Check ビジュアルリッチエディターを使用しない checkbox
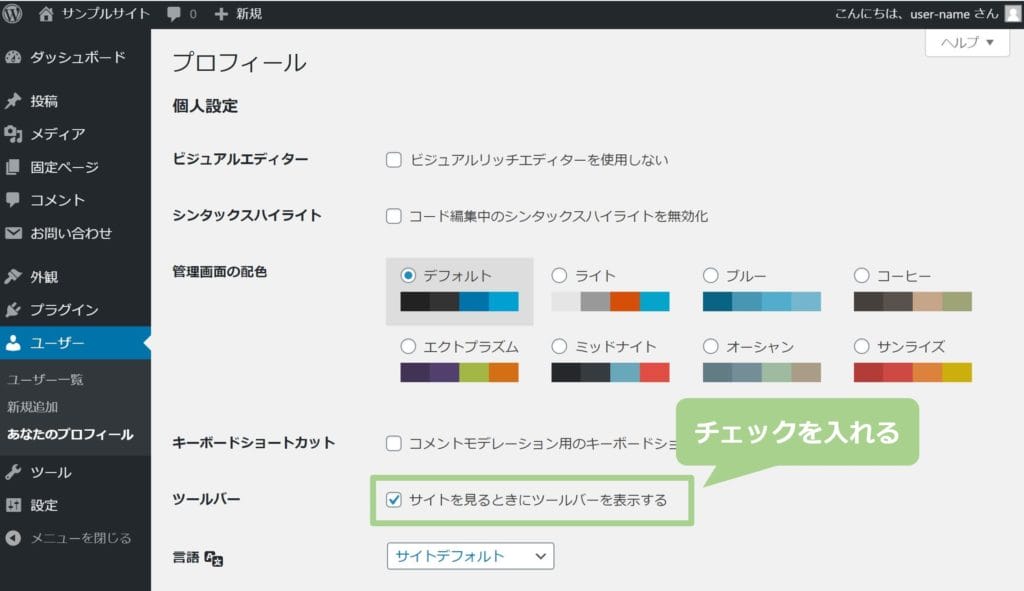Viewport: 1024px width, 591px height. 394,159
